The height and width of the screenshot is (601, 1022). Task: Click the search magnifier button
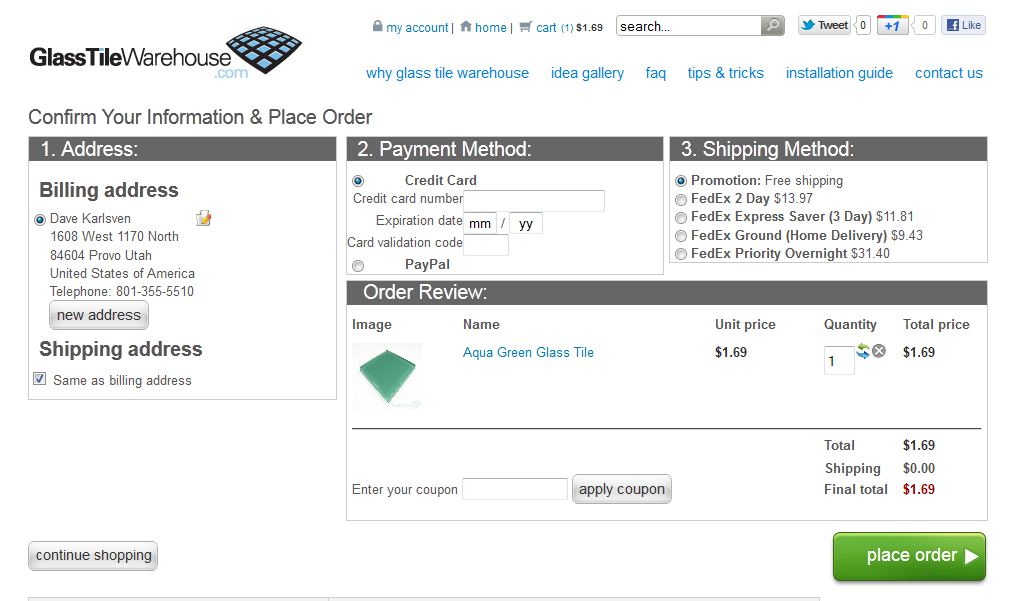pyautogui.click(x=772, y=26)
